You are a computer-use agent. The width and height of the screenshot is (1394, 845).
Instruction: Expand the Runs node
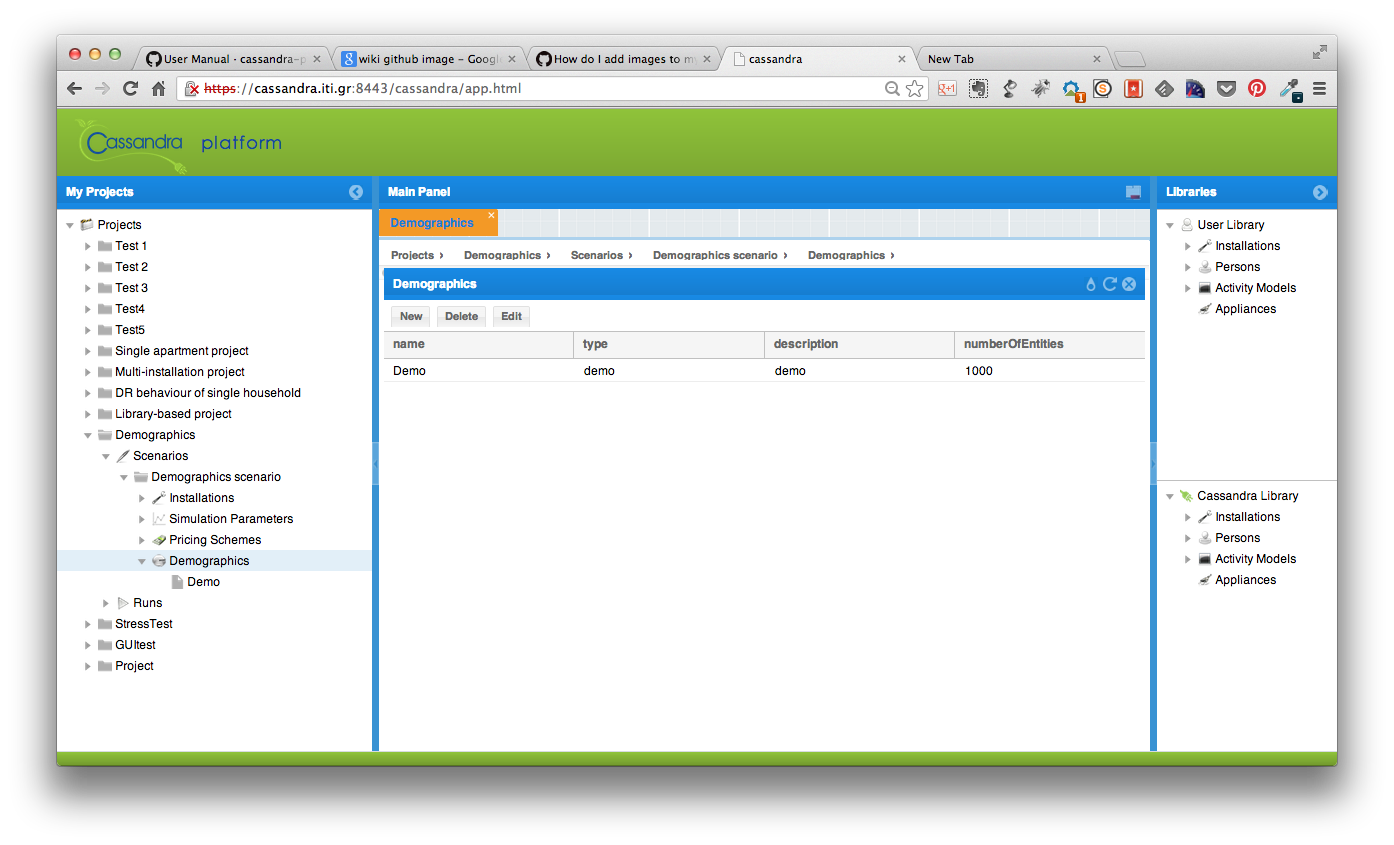(106, 603)
